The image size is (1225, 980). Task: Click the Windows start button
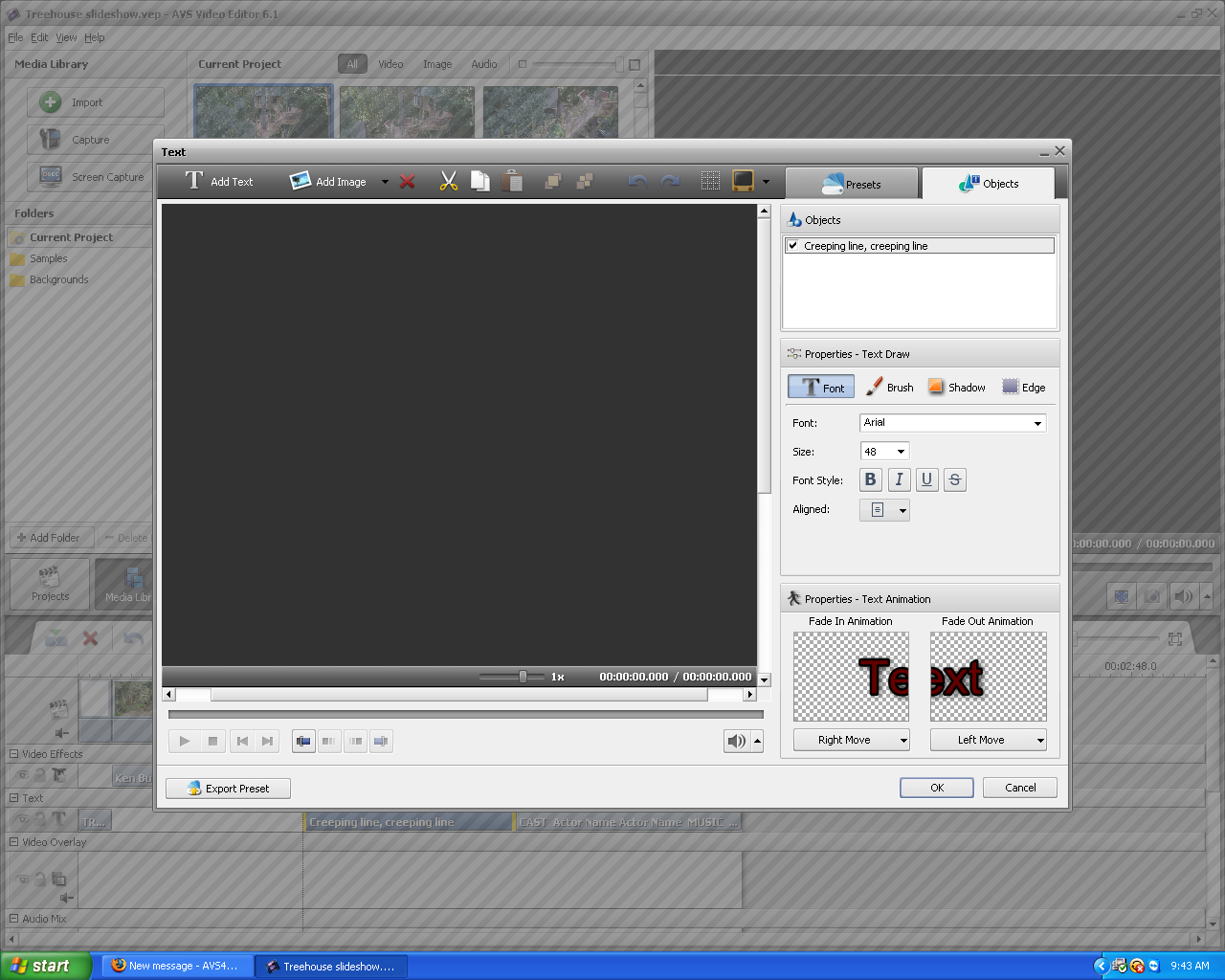pyautogui.click(x=46, y=966)
